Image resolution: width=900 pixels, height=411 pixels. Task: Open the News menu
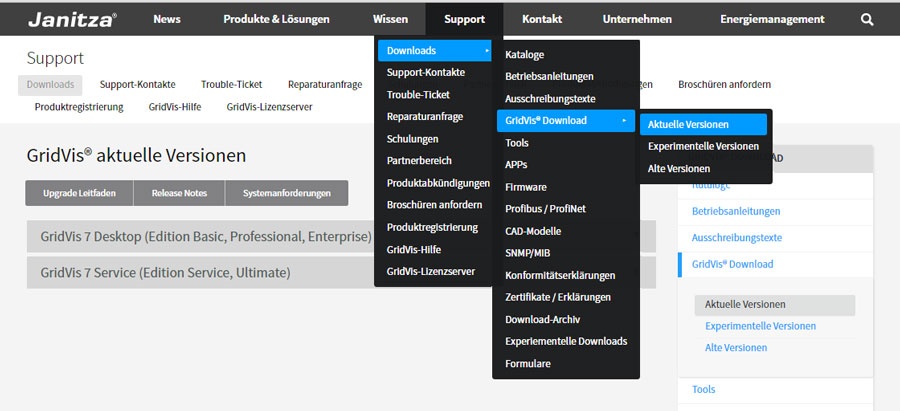coord(166,20)
